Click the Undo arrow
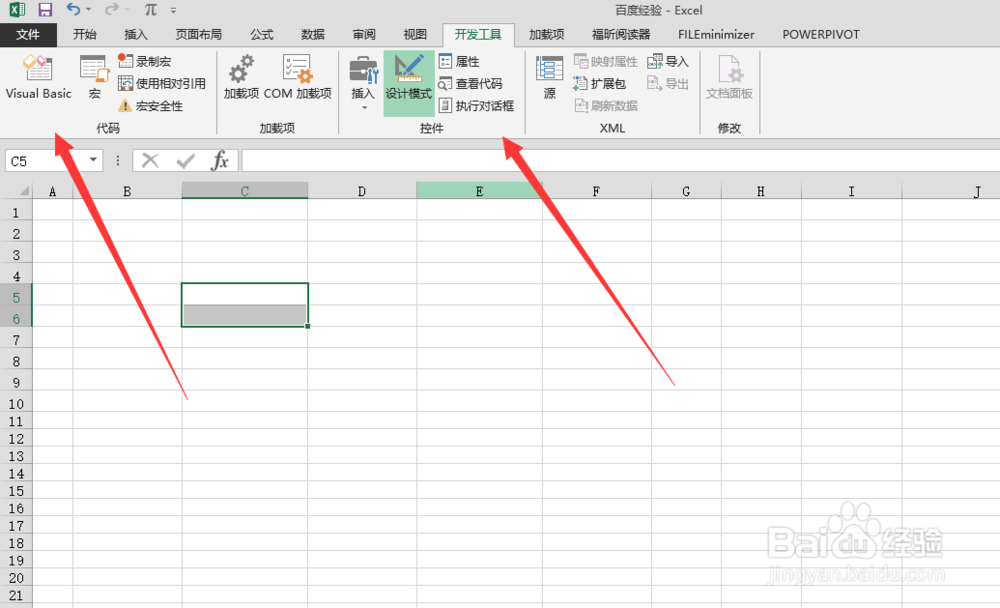 coord(73,10)
